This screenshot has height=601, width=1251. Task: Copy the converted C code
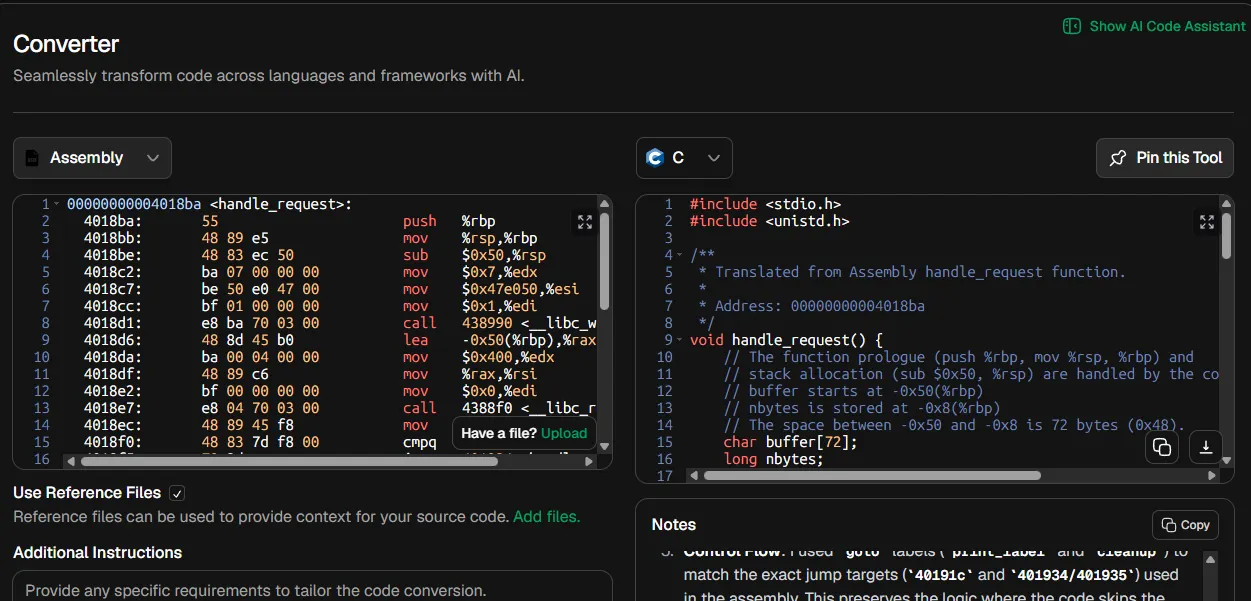[x=1162, y=447]
